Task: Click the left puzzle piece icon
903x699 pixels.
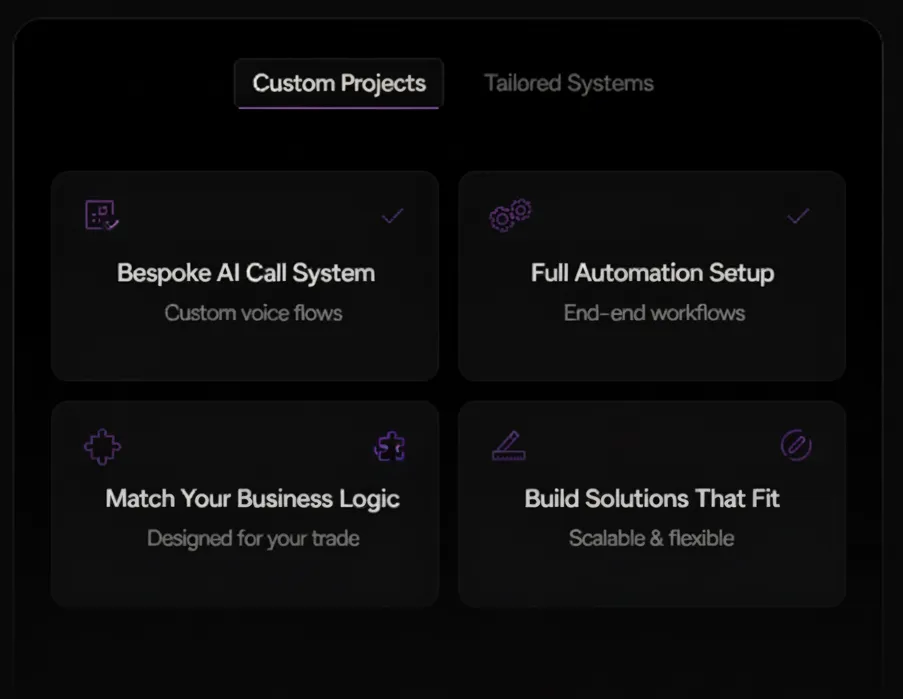Action: click(x=103, y=446)
